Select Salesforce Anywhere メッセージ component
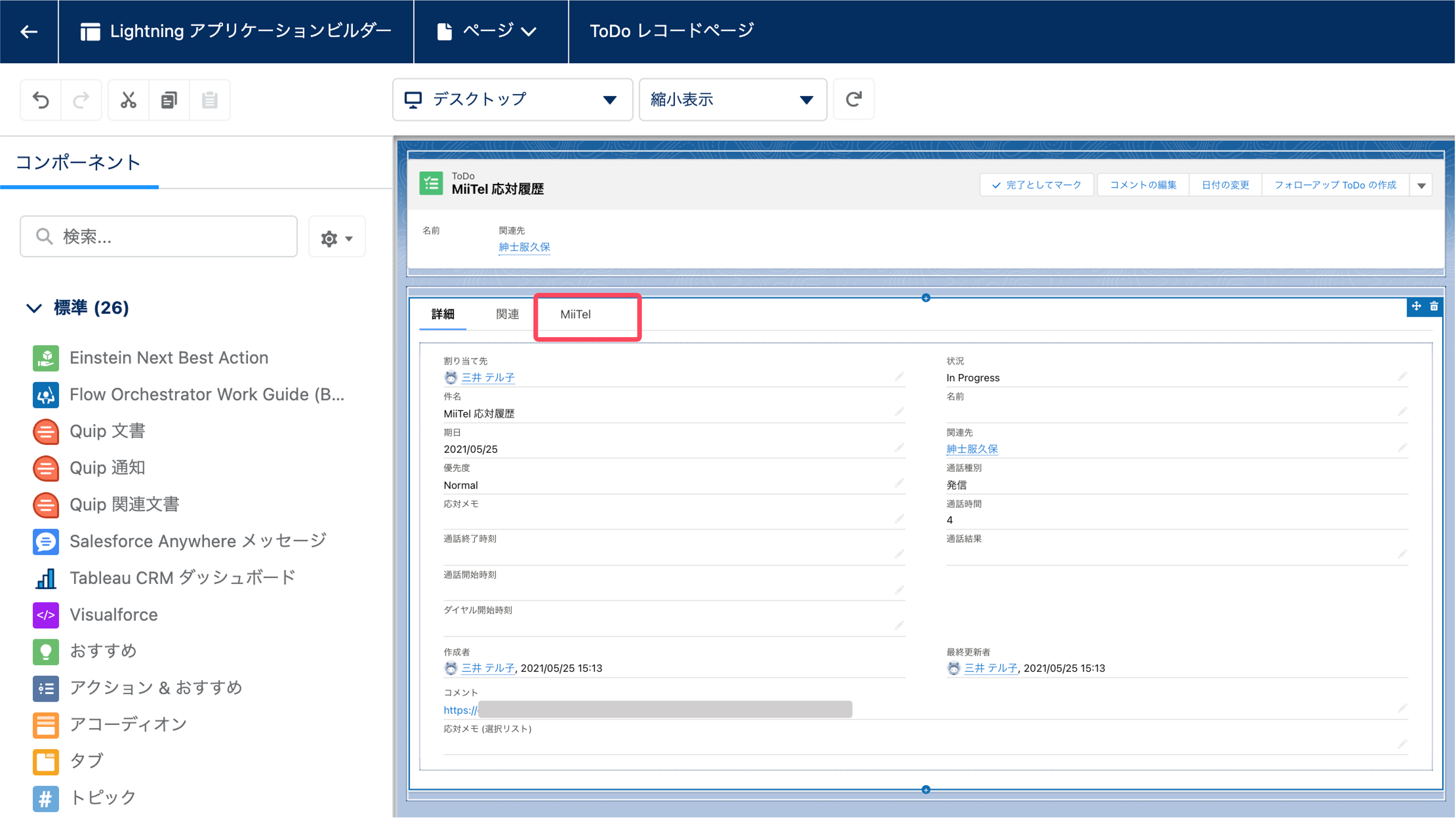 click(180, 542)
